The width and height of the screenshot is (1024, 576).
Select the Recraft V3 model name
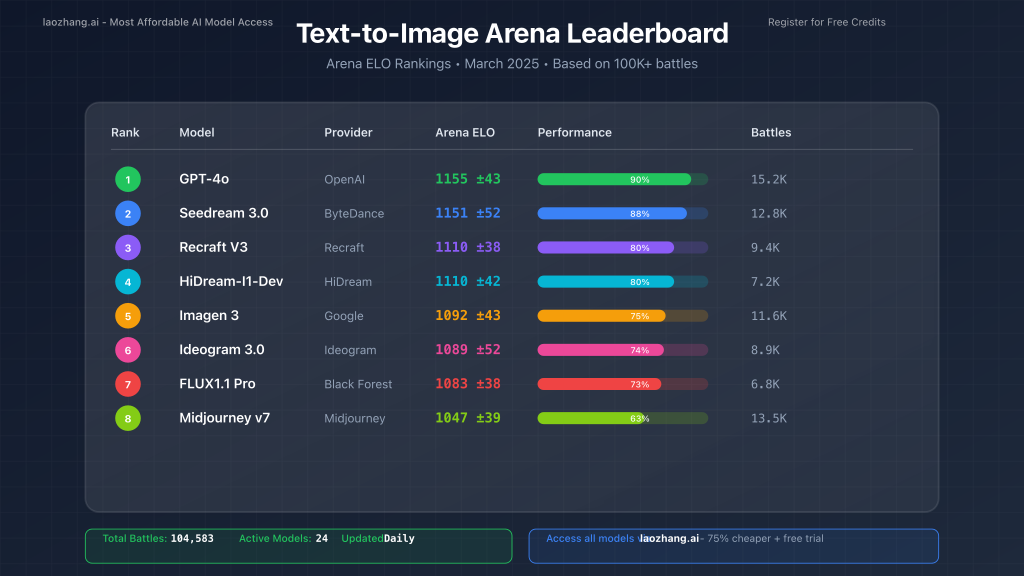(214, 248)
